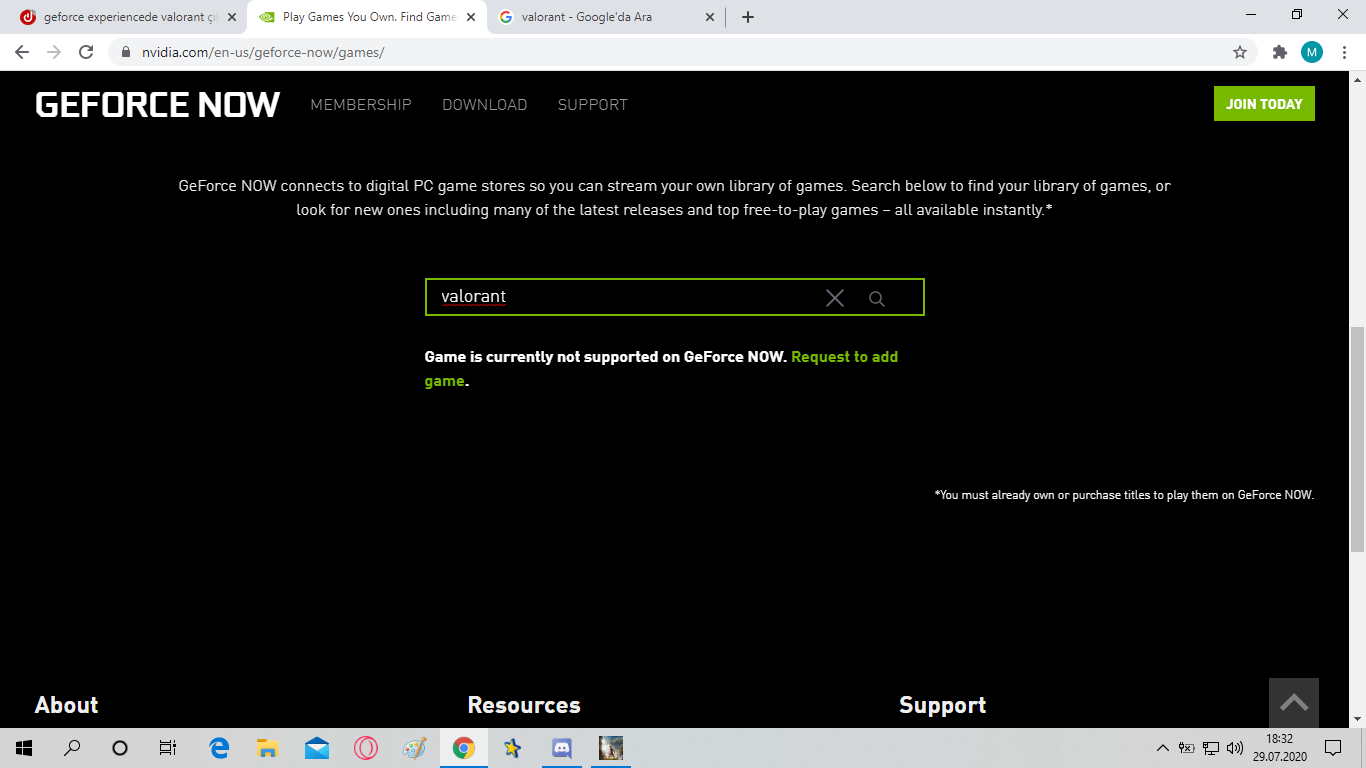Open the volume control in the system tray

(1235, 748)
